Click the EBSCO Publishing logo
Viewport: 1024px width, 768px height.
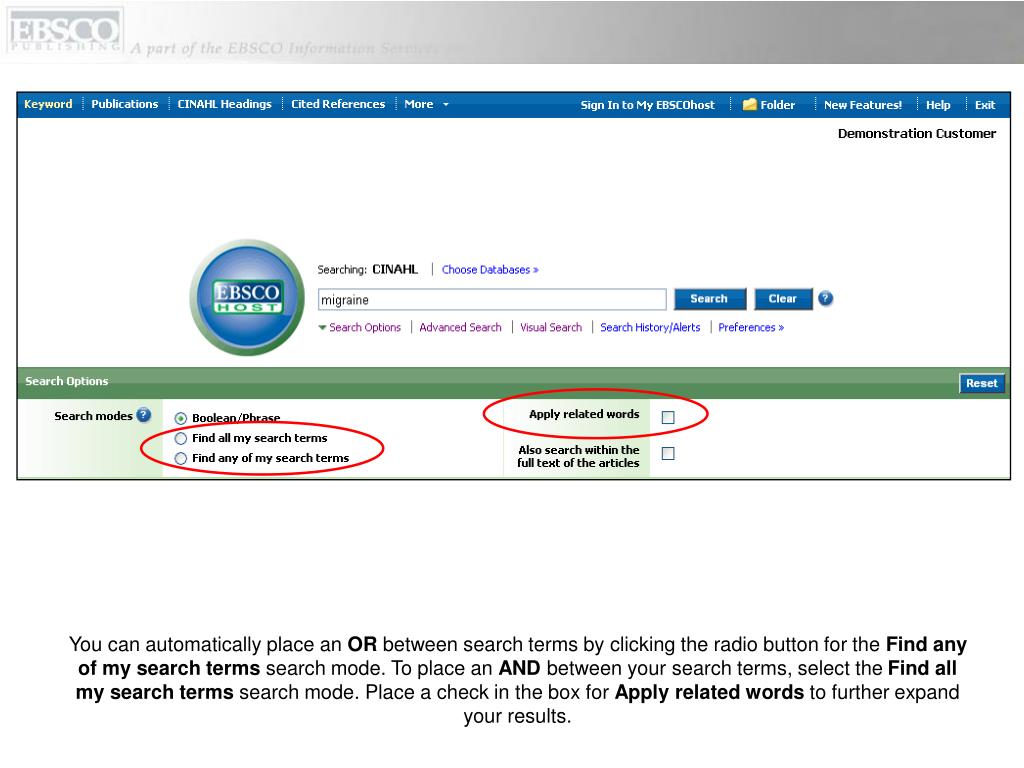[65, 31]
